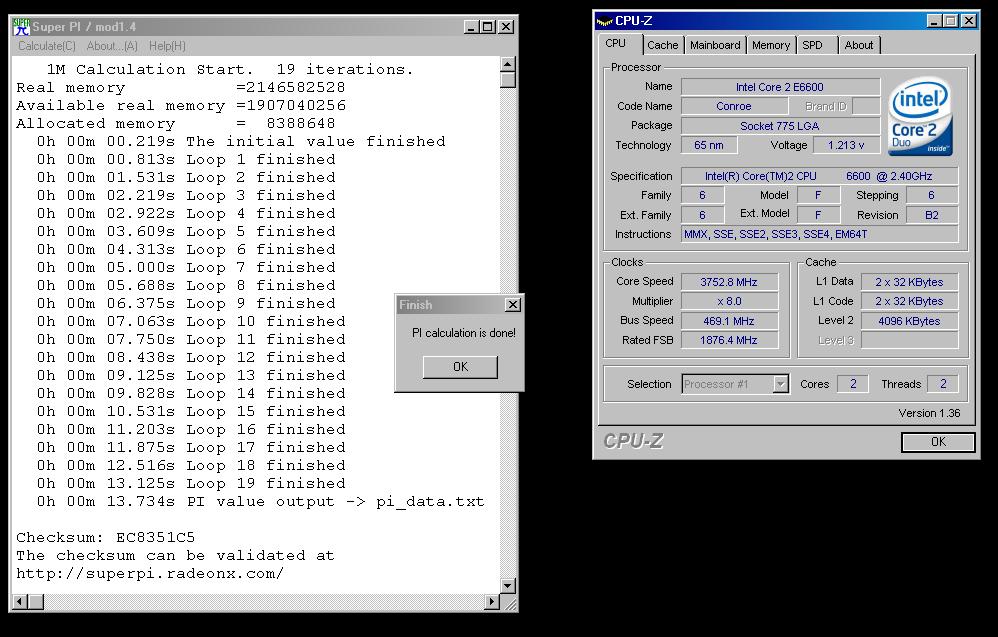Viewport: 998px width, 637px height.
Task: Open the Help(H) menu in Super PI
Action: click(167, 46)
